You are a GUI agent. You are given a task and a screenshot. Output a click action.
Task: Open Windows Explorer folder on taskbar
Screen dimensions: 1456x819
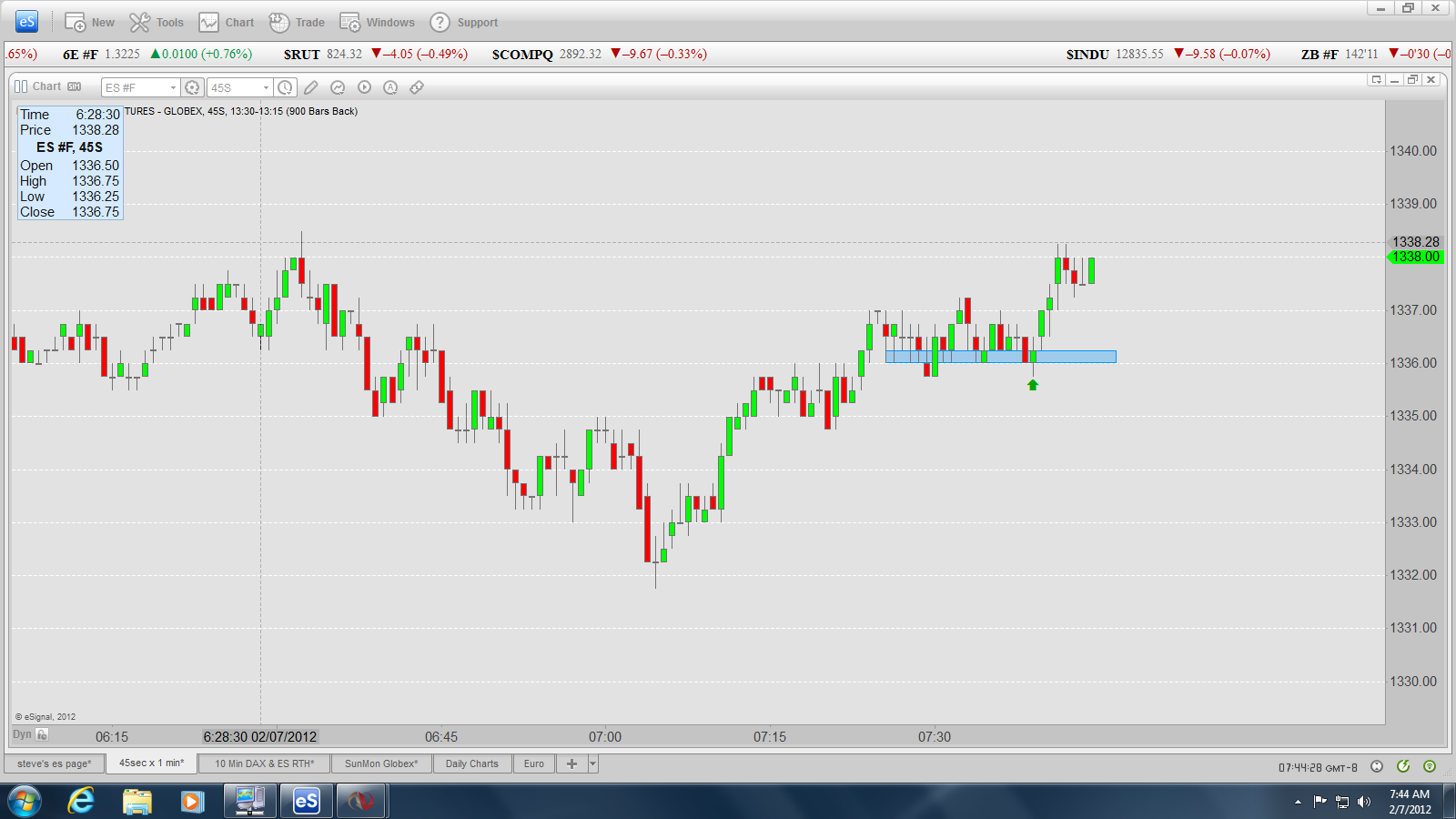pyautogui.click(x=136, y=802)
